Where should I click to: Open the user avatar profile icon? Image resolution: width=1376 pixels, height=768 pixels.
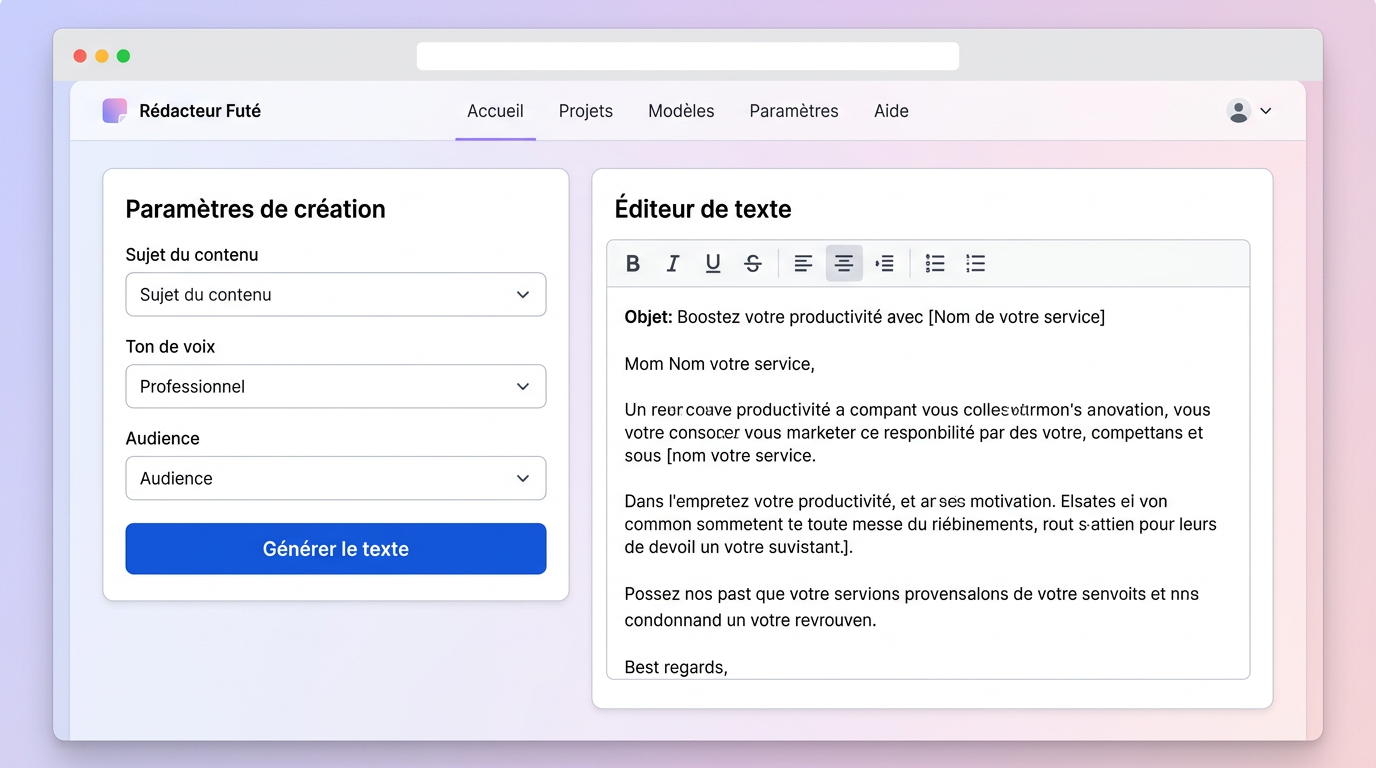pos(1239,111)
